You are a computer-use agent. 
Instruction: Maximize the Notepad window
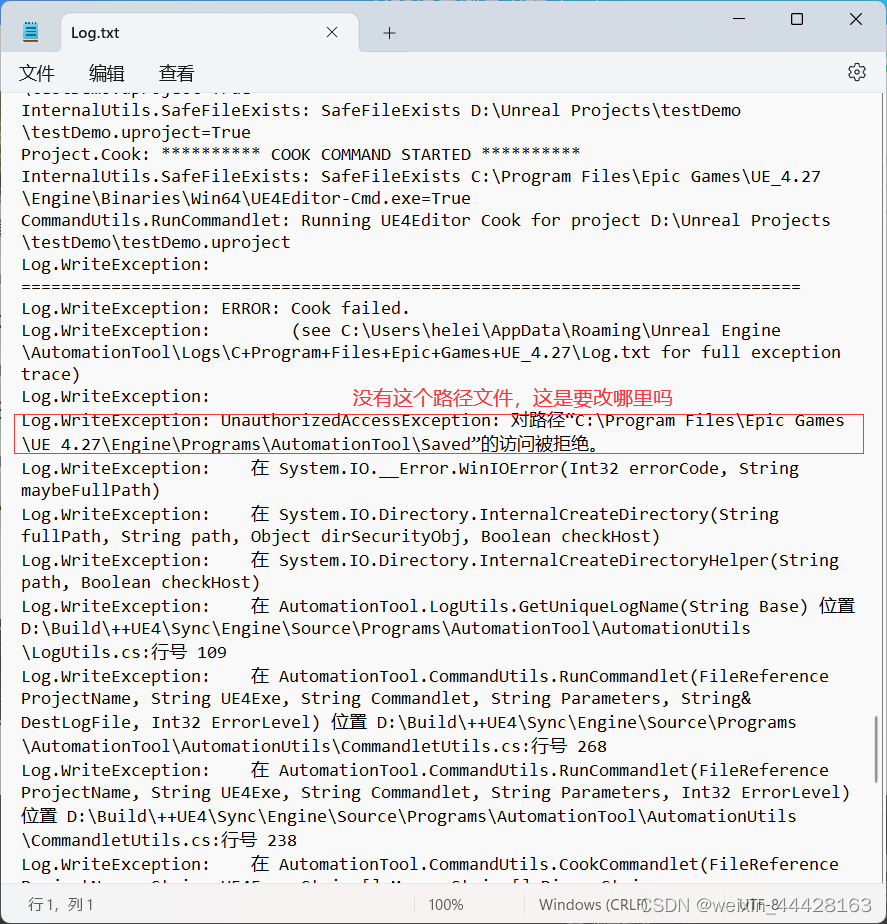[797, 19]
